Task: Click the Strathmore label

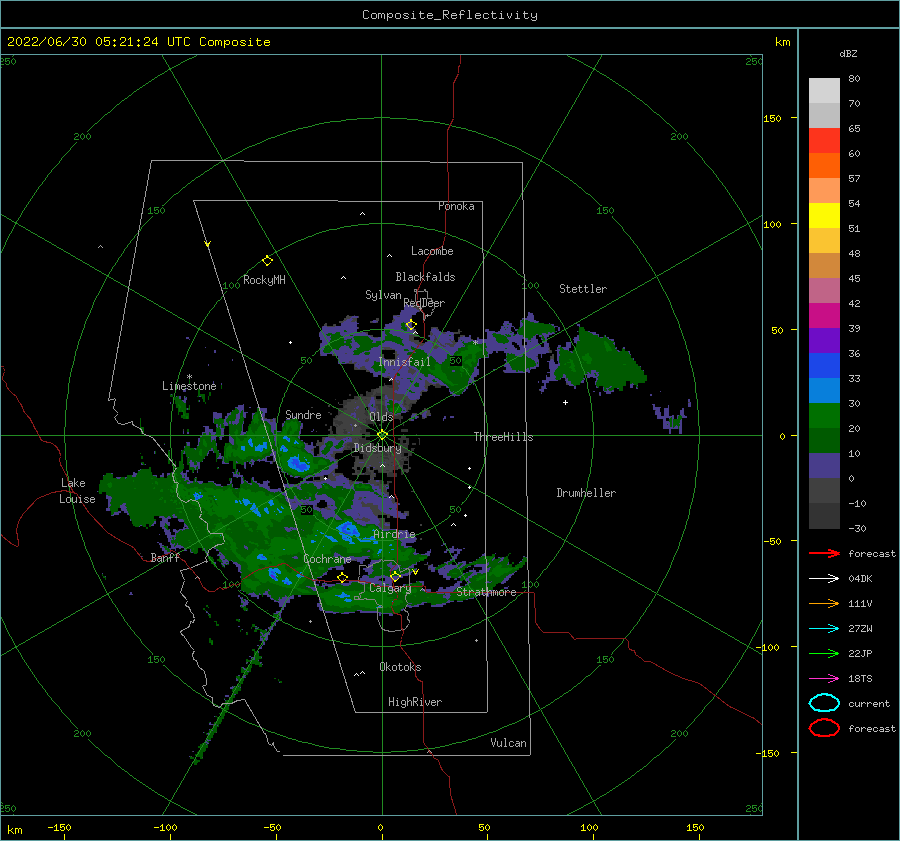Action: point(486,592)
